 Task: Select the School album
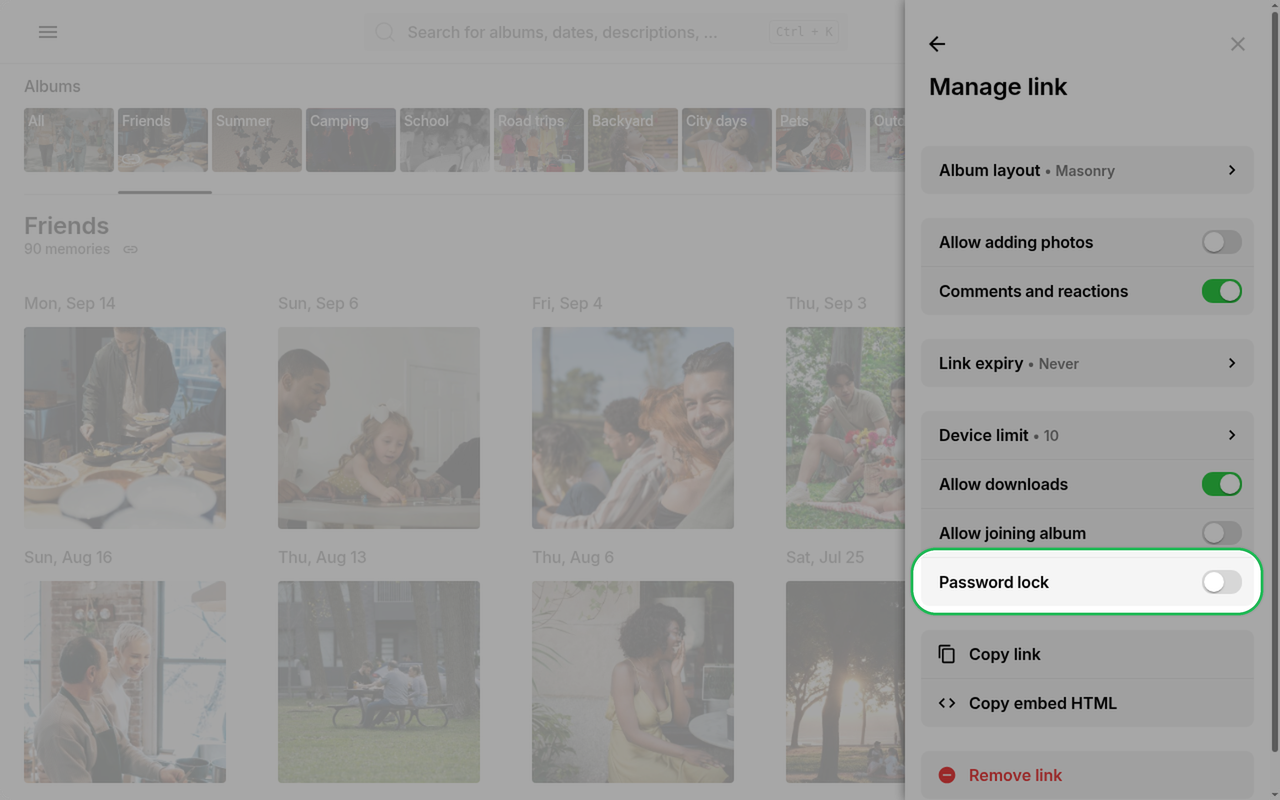click(445, 140)
